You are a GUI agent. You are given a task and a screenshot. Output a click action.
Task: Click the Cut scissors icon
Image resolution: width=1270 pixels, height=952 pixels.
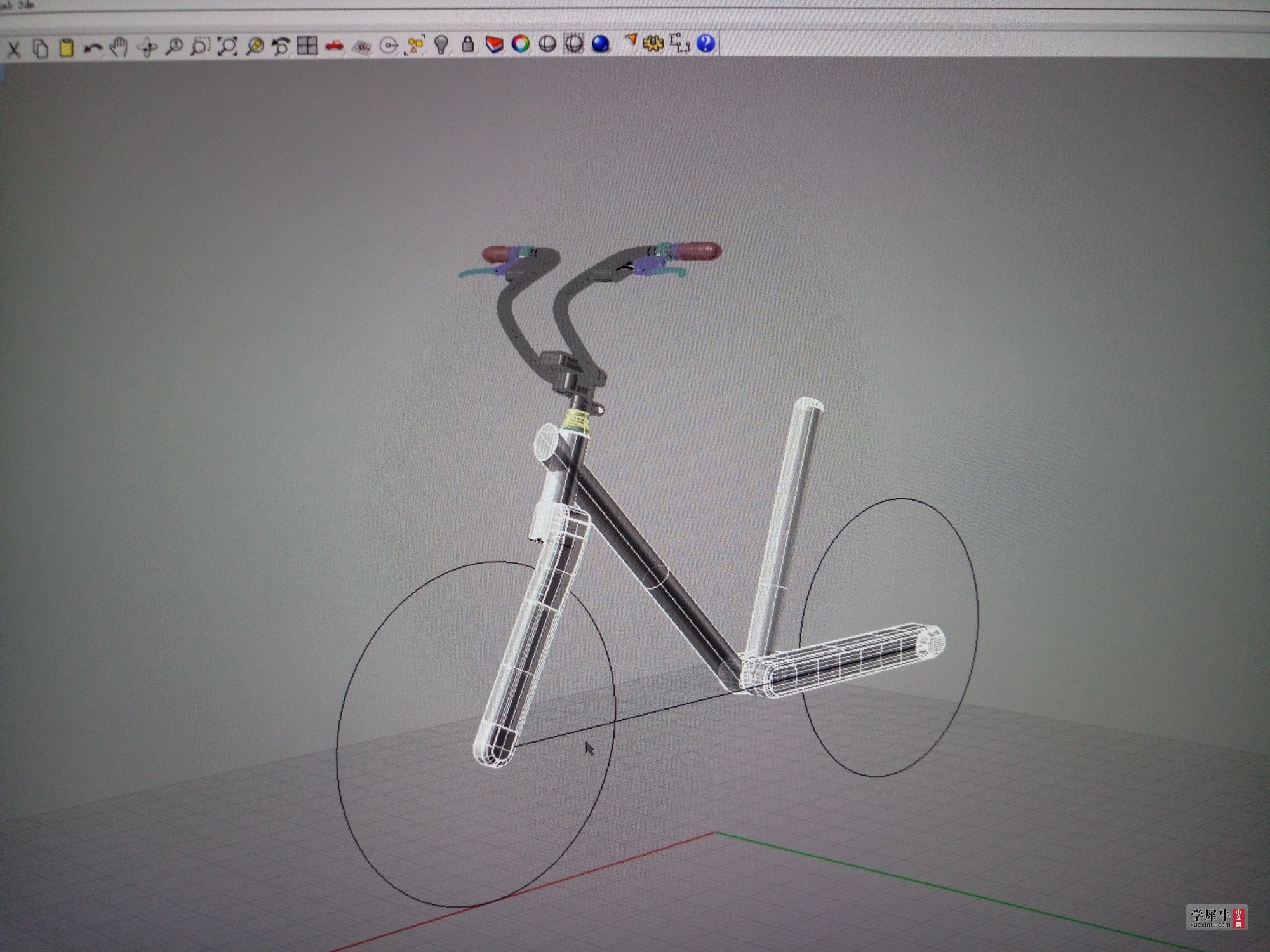click(x=13, y=49)
